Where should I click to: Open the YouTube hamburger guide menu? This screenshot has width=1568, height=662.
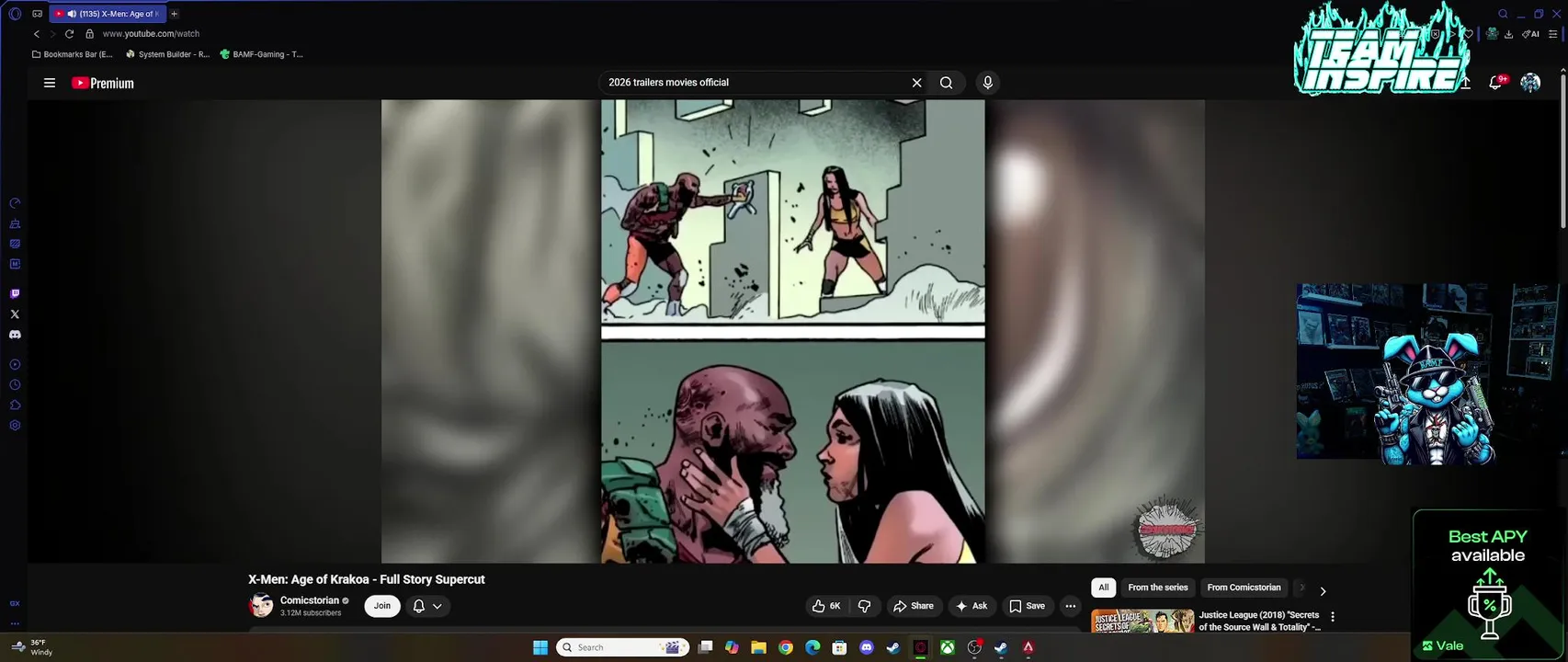point(50,83)
